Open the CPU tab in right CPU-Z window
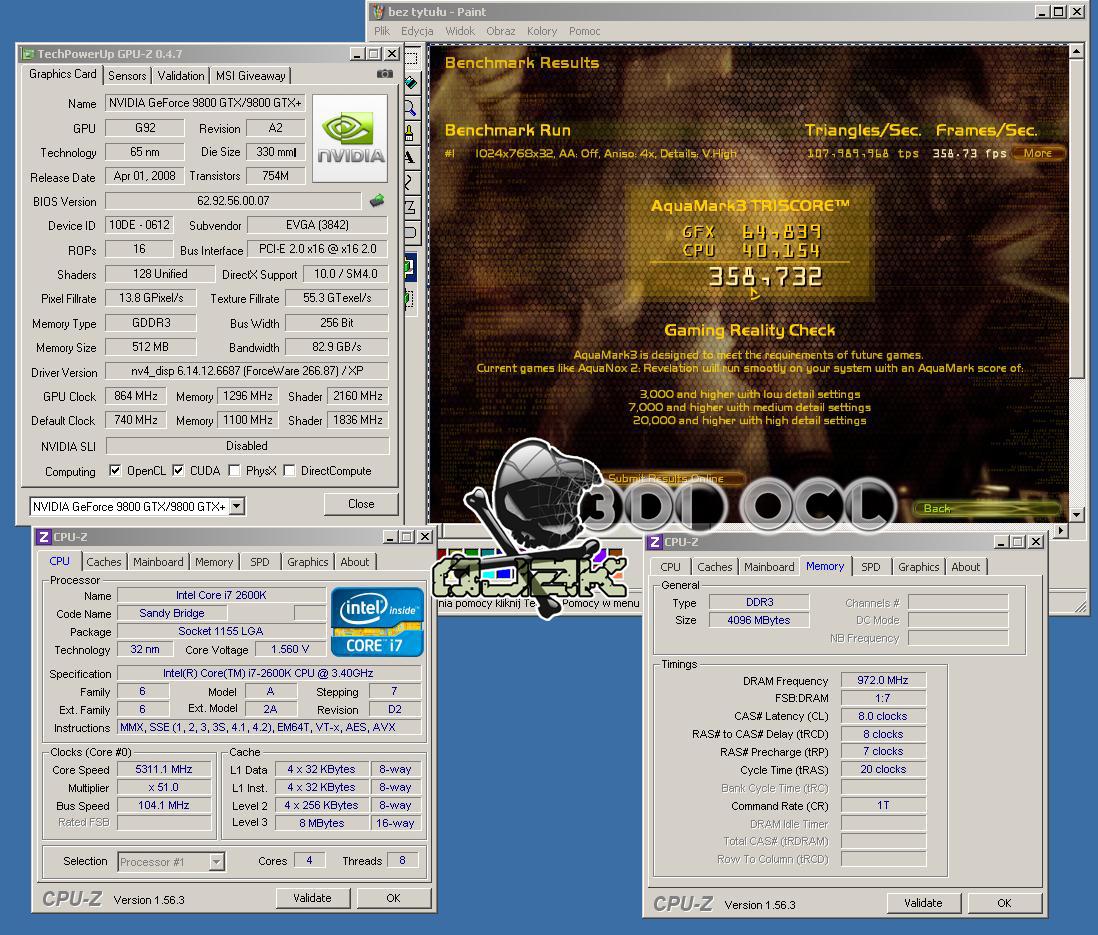 pyautogui.click(x=670, y=567)
